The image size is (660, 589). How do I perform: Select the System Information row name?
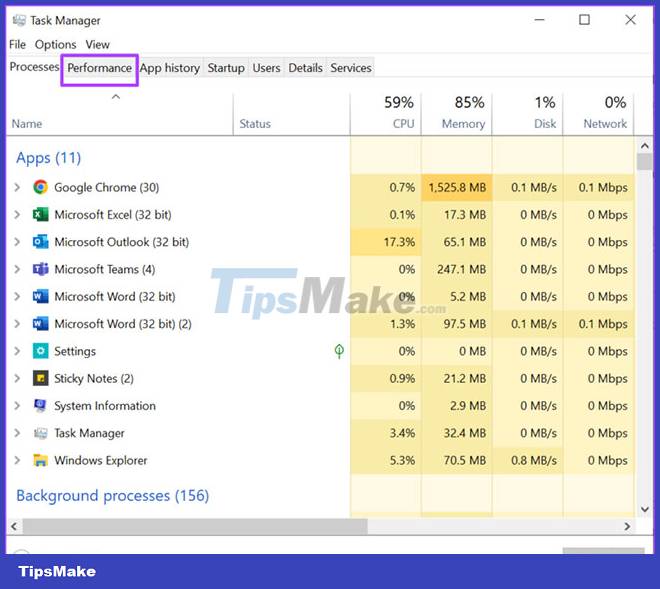105,406
